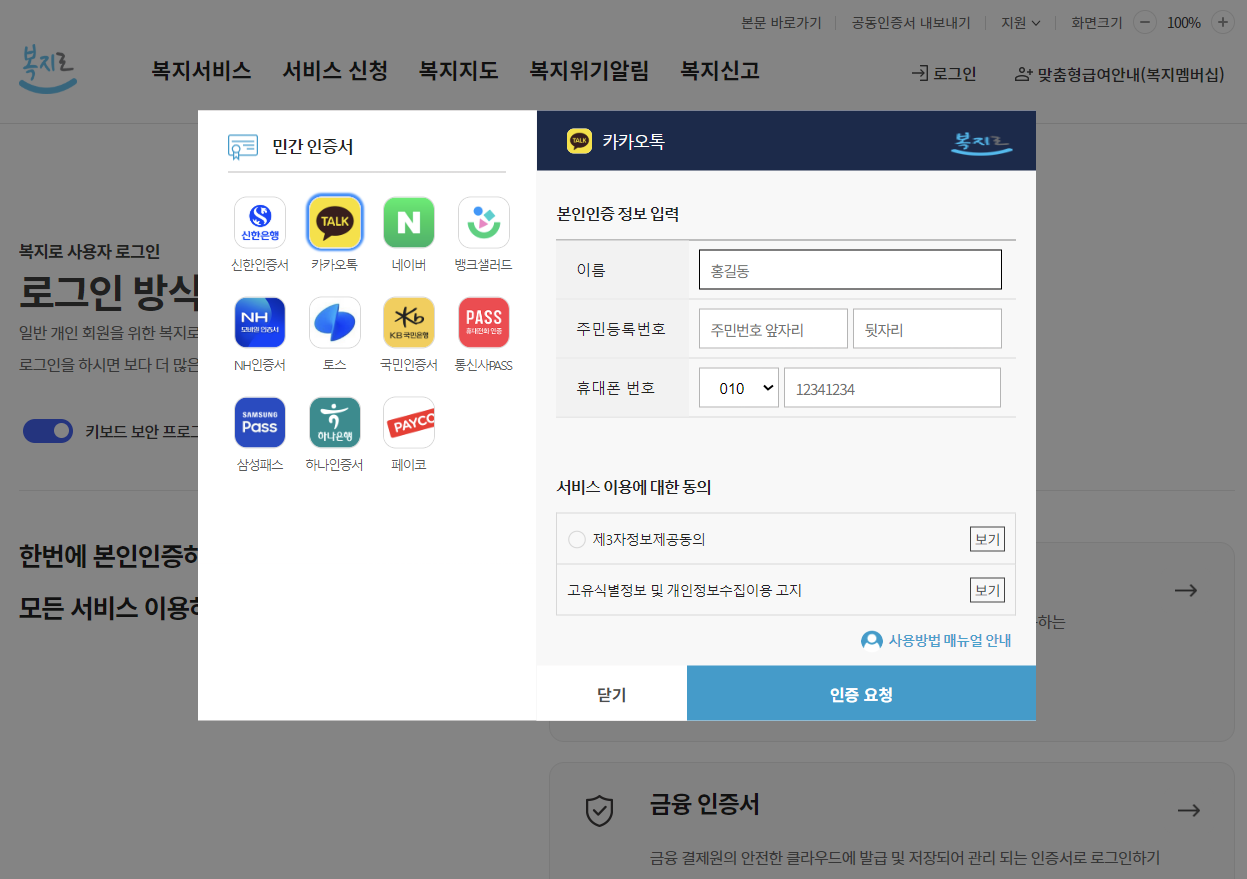This screenshot has width=1247, height=879.
Task: Select the 국민인증서 KB icon
Action: point(409,322)
